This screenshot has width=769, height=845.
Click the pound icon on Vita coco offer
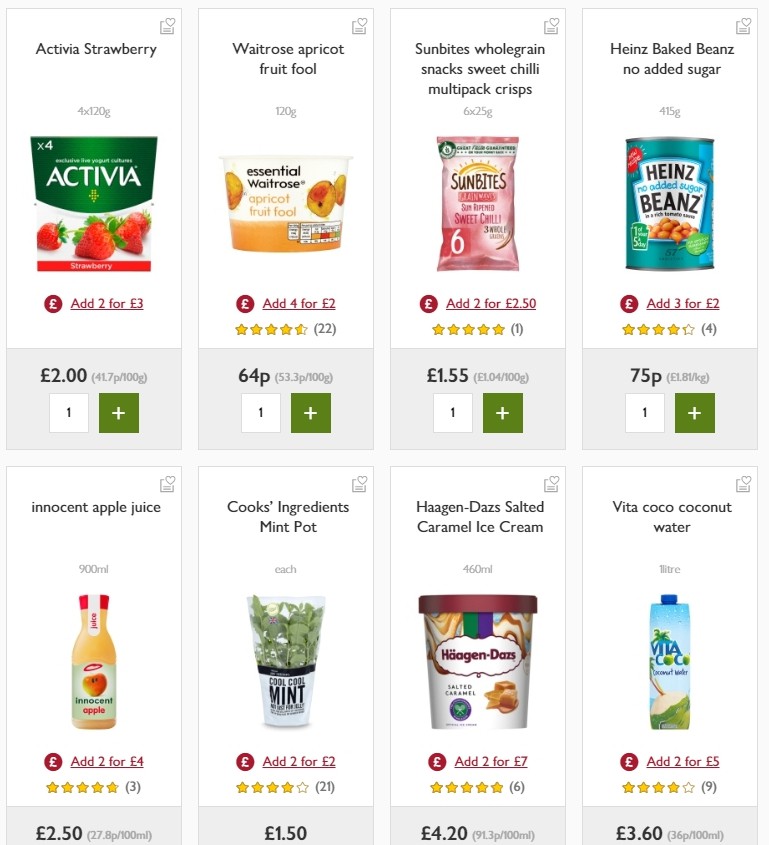(x=628, y=761)
